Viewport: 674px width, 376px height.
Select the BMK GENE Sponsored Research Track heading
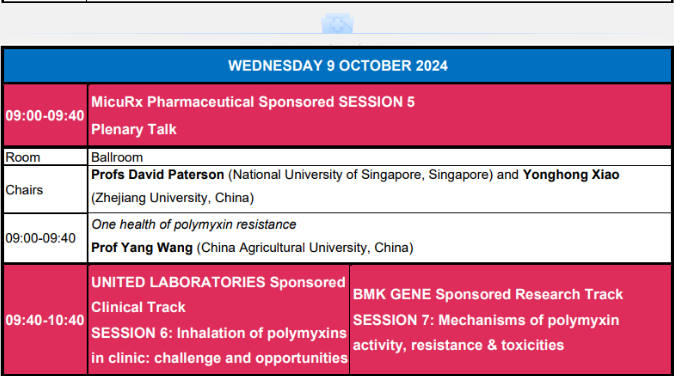tap(488, 294)
